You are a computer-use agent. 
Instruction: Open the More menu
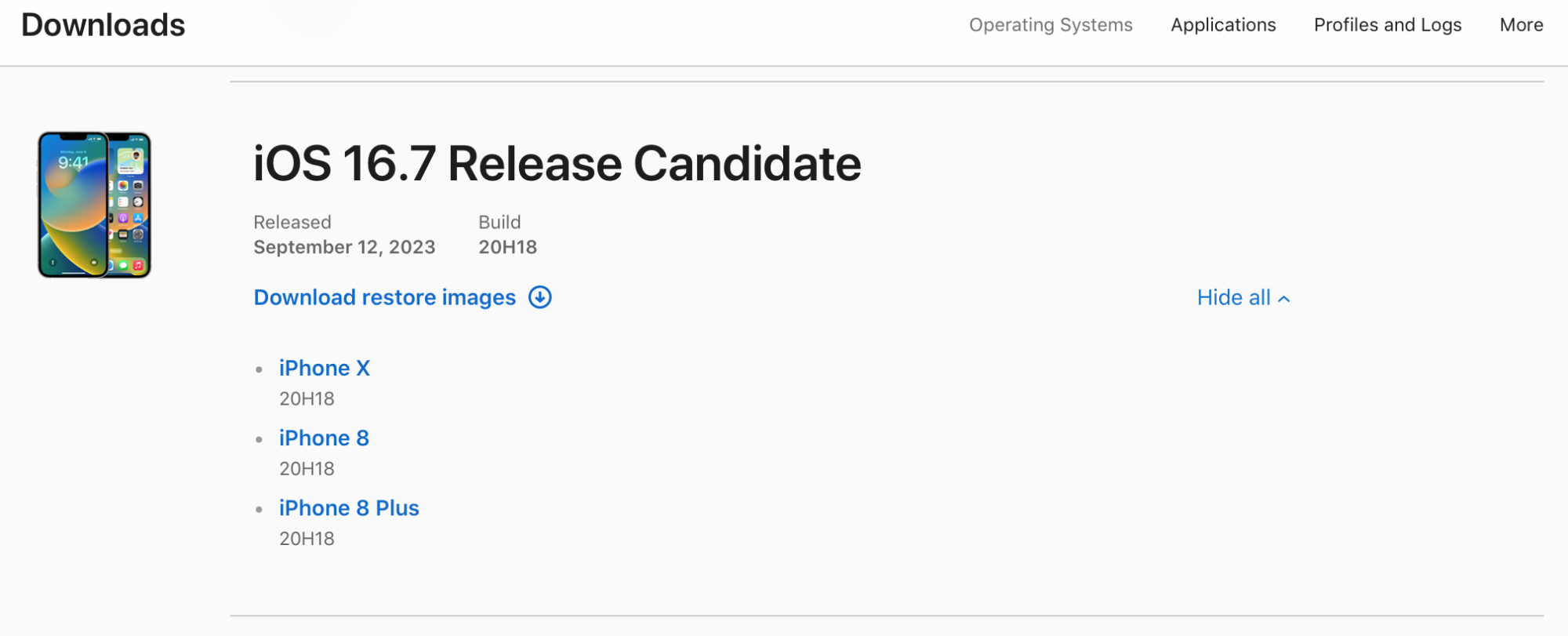pyautogui.click(x=1521, y=25)
